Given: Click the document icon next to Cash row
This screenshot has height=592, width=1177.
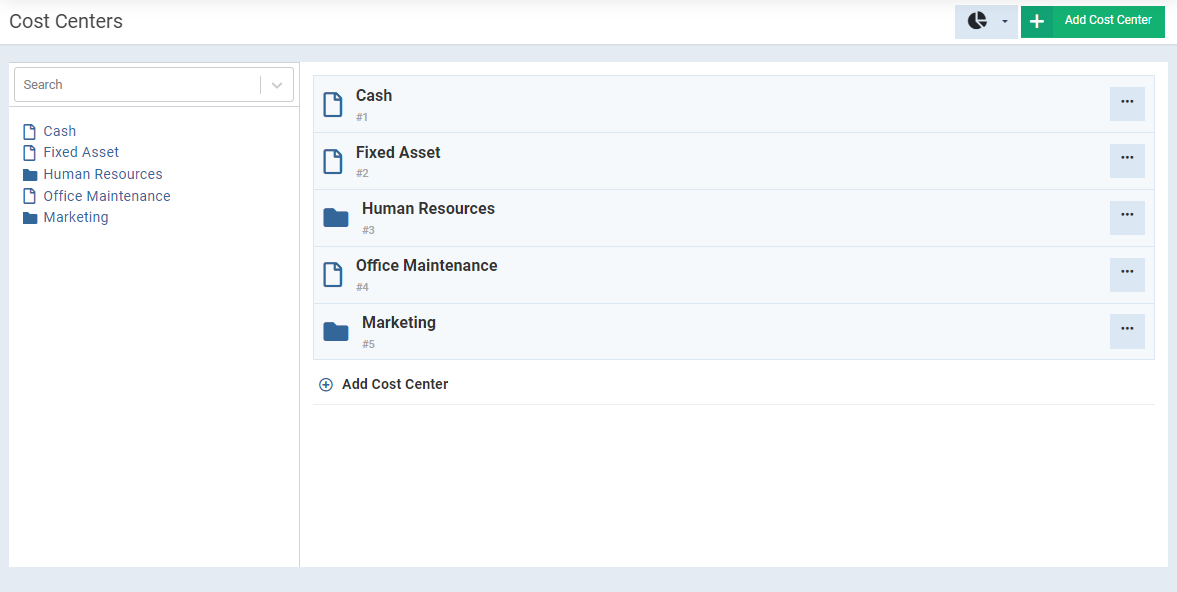Looking at the screenshot, I should point(333,104).
